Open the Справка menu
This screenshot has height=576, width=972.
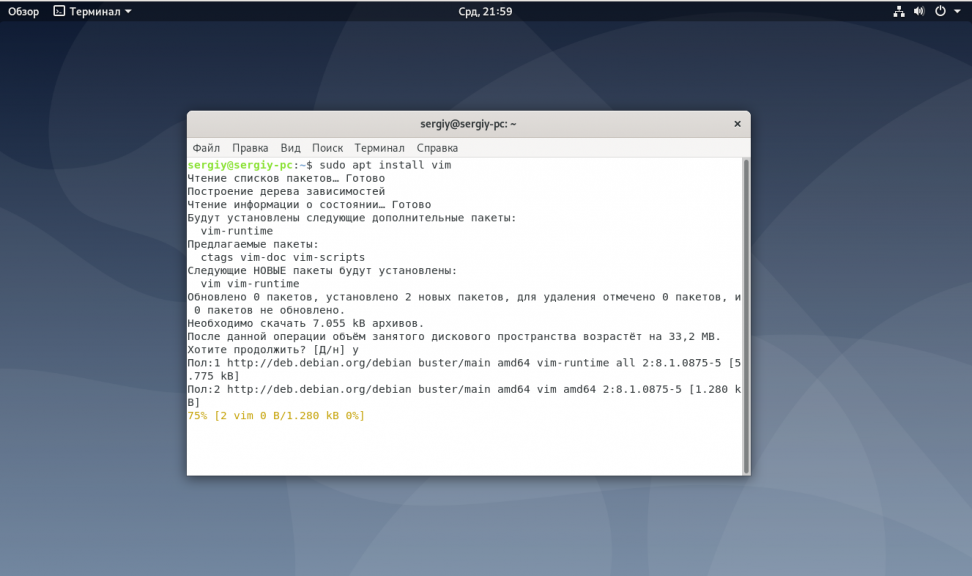pyautogui.click(x=437, y=147)
